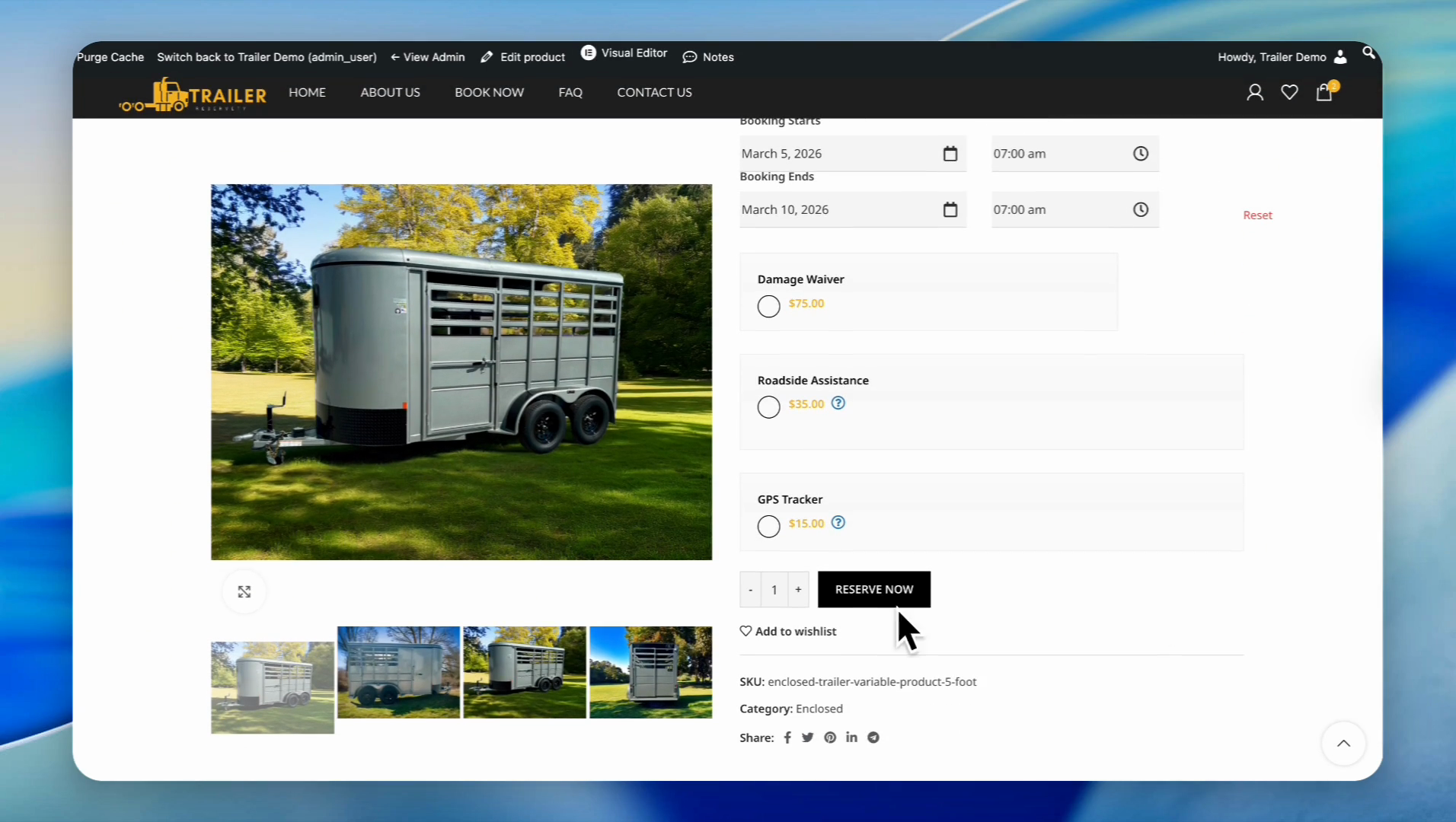Image resolution: width=1456 pixels, height=822 pixels.
Task: Click the wishlist heart icon in header
Action: point(1289,93)
